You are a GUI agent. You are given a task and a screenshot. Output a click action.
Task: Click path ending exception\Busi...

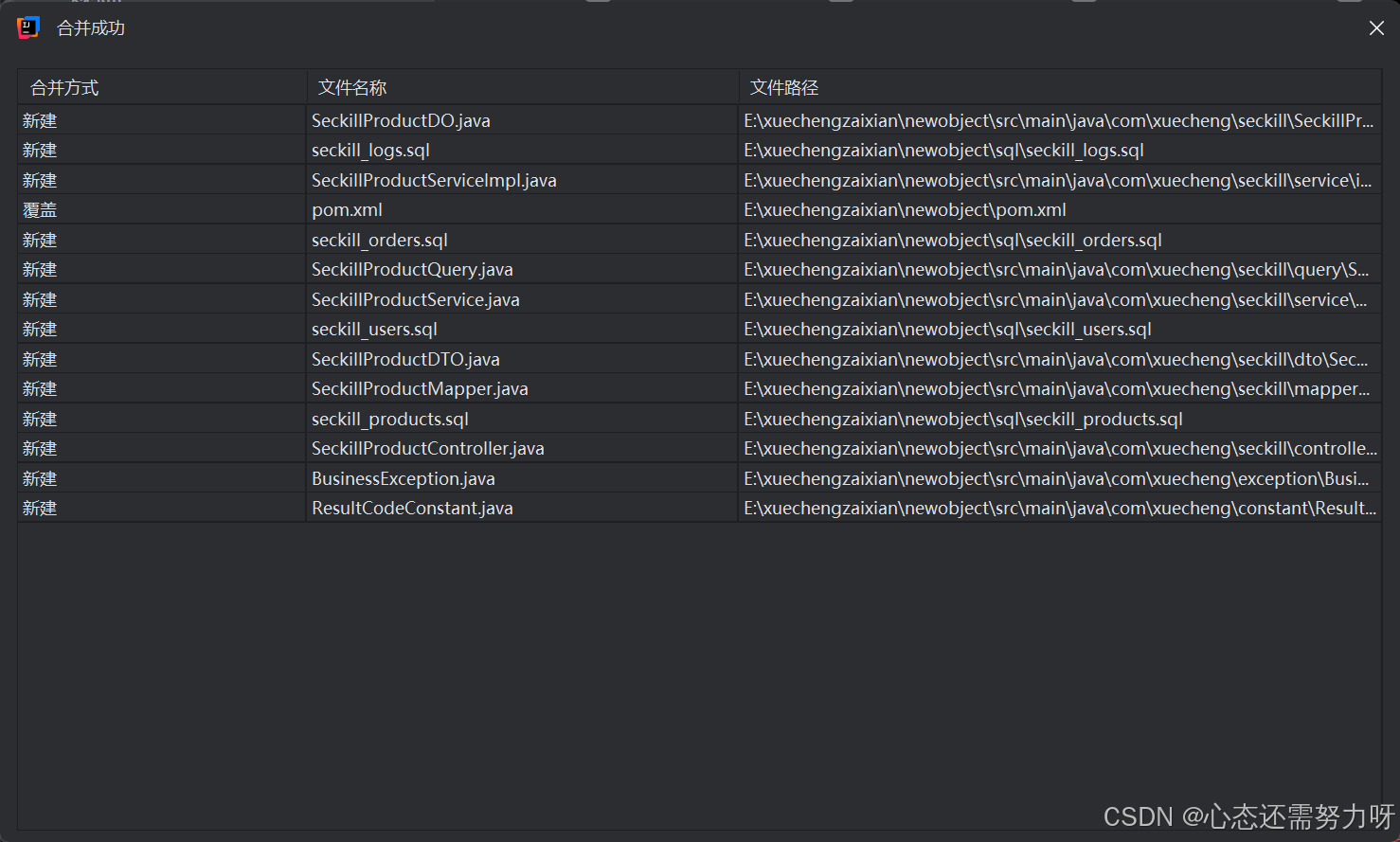tap(1056, 478)
